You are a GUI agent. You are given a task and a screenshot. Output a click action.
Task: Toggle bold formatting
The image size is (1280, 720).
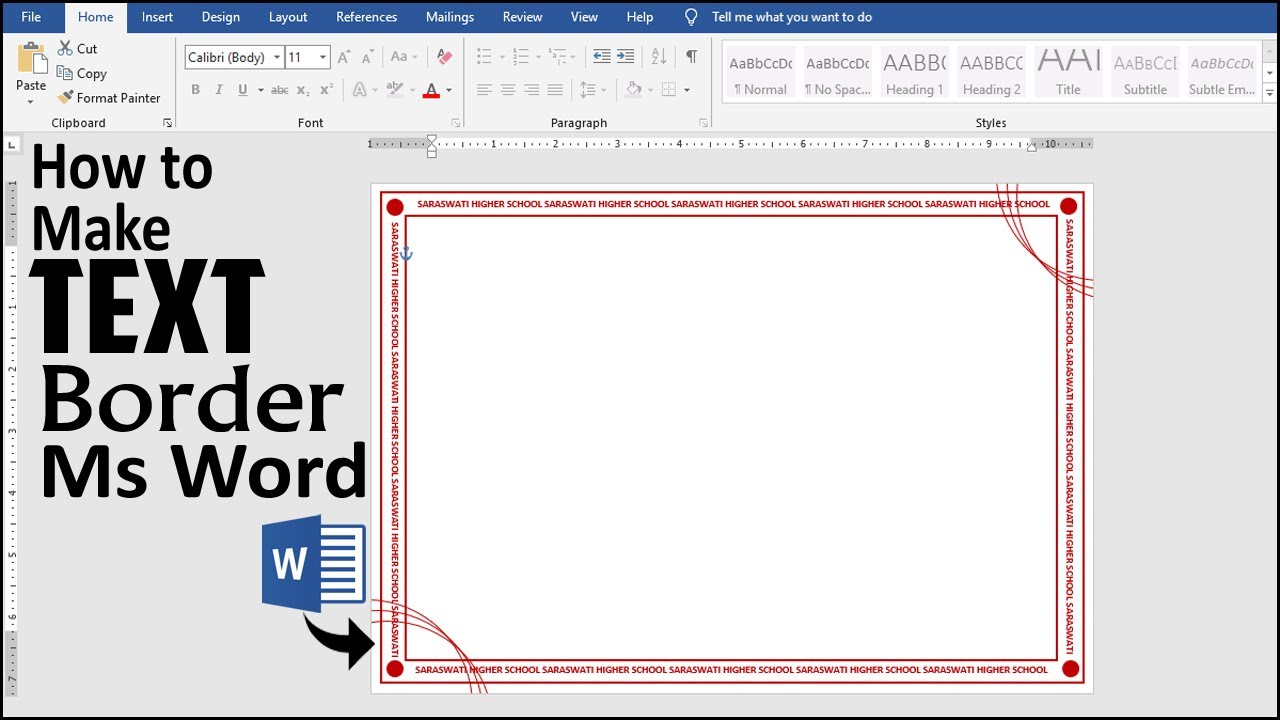(x=196, y=90)
